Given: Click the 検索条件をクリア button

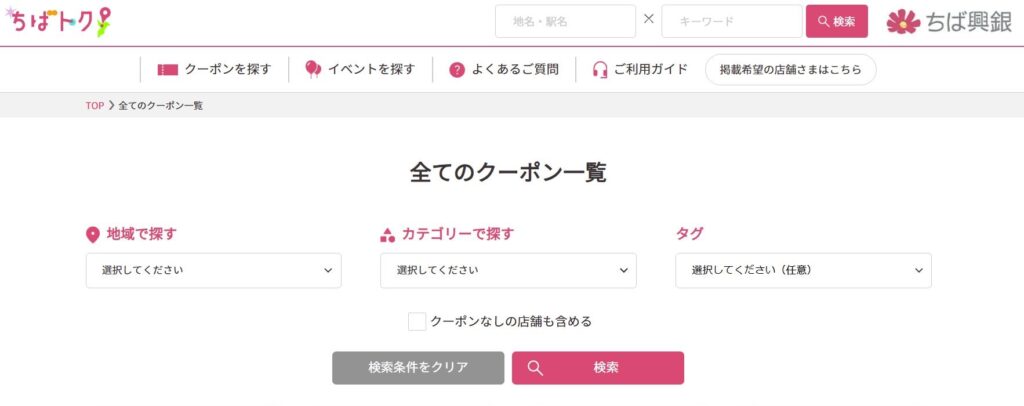Looking at the screenshot, I should [x=418, y=367].
